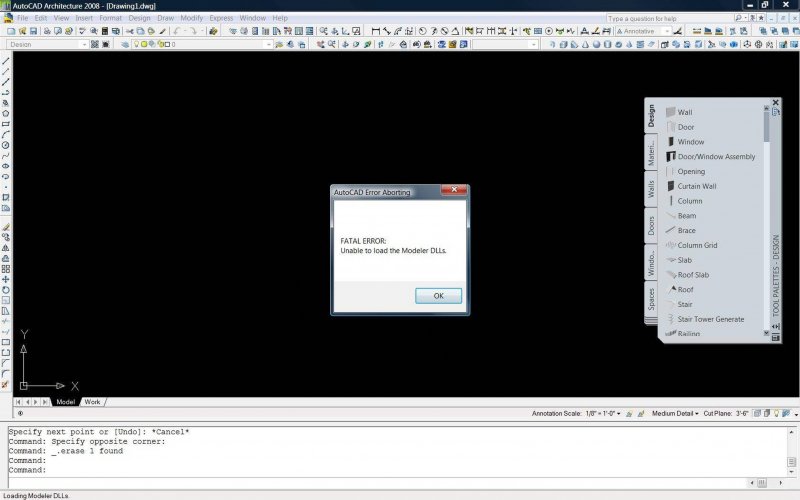
Task: Pick the Window tool from the palette
Action: tap(685, 142)
